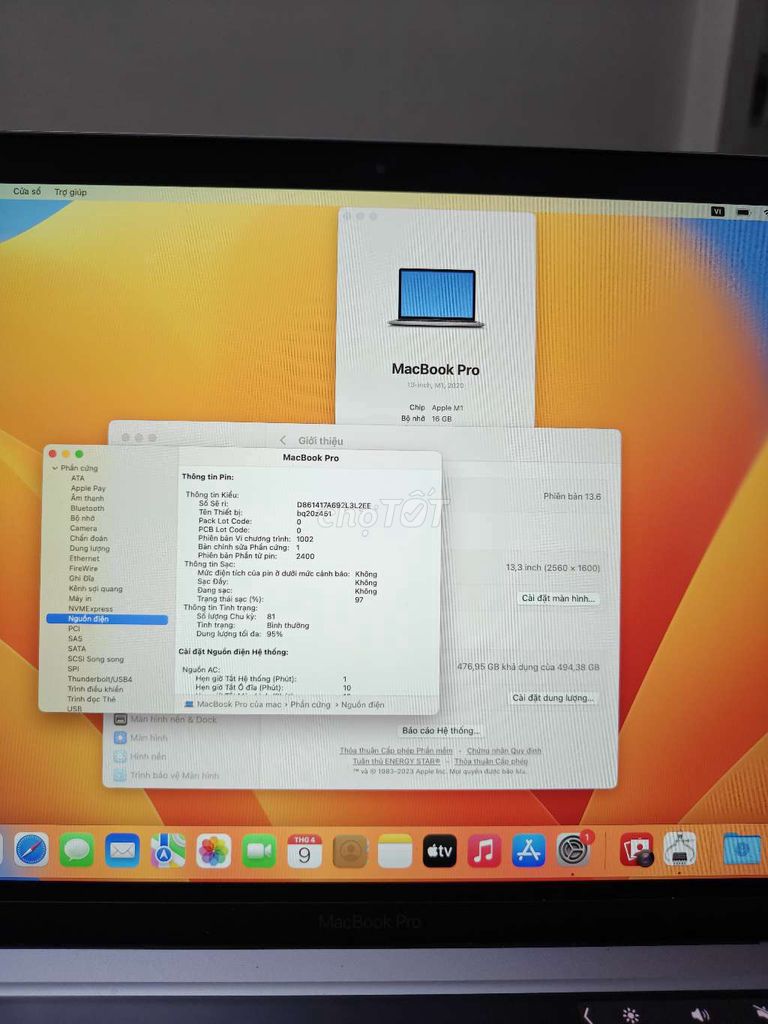Click the Màn hình nền & Dock icon
The image size is (768, 1024).
coord(120,719)
